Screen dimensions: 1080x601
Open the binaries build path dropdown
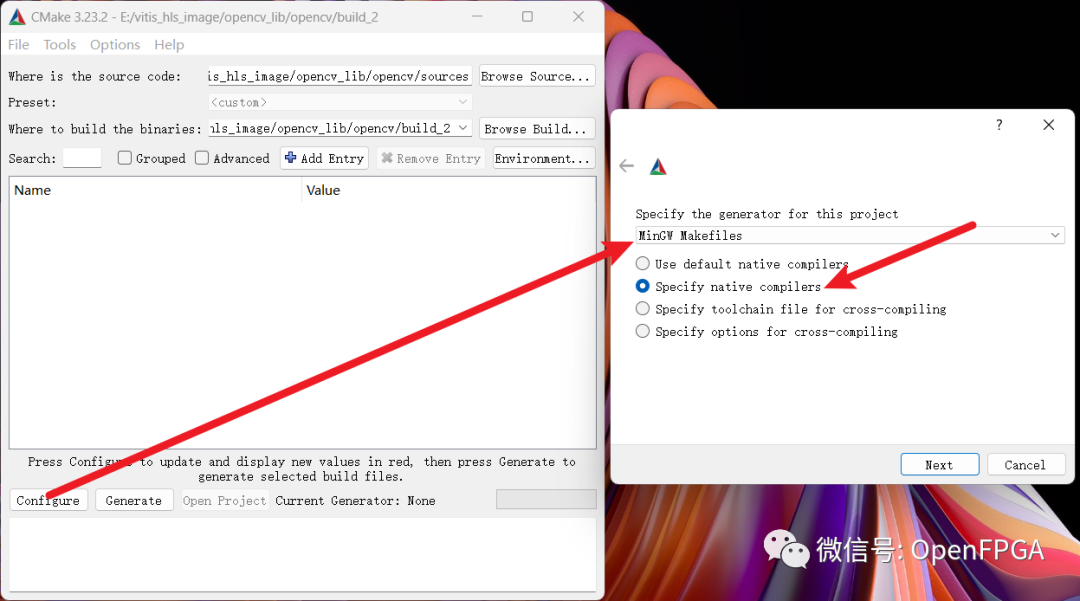click(462, 127)
